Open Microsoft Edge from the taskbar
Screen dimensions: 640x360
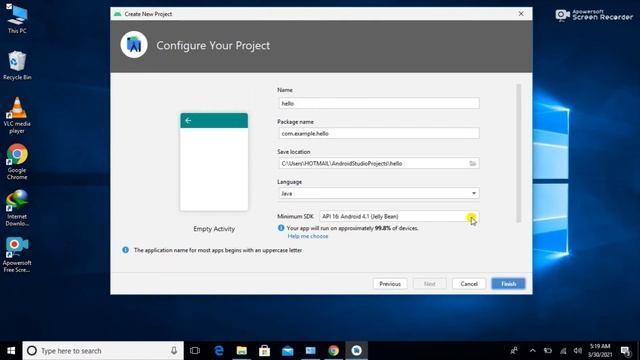(x=219, y=351)
